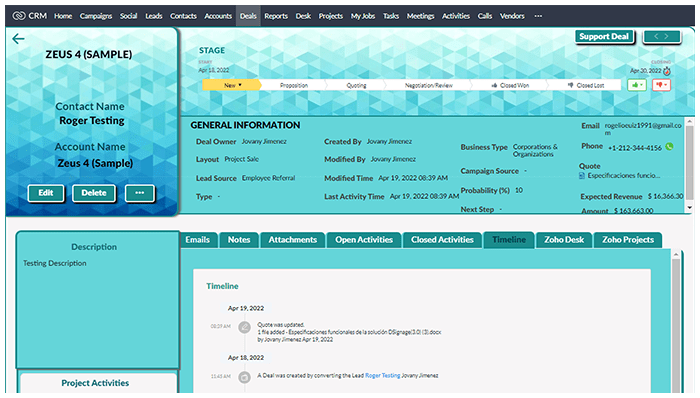Click the 08:39 AM timeline entry icon
The width and height of the screenshot is (700, 398).
(x=244, y=328)
